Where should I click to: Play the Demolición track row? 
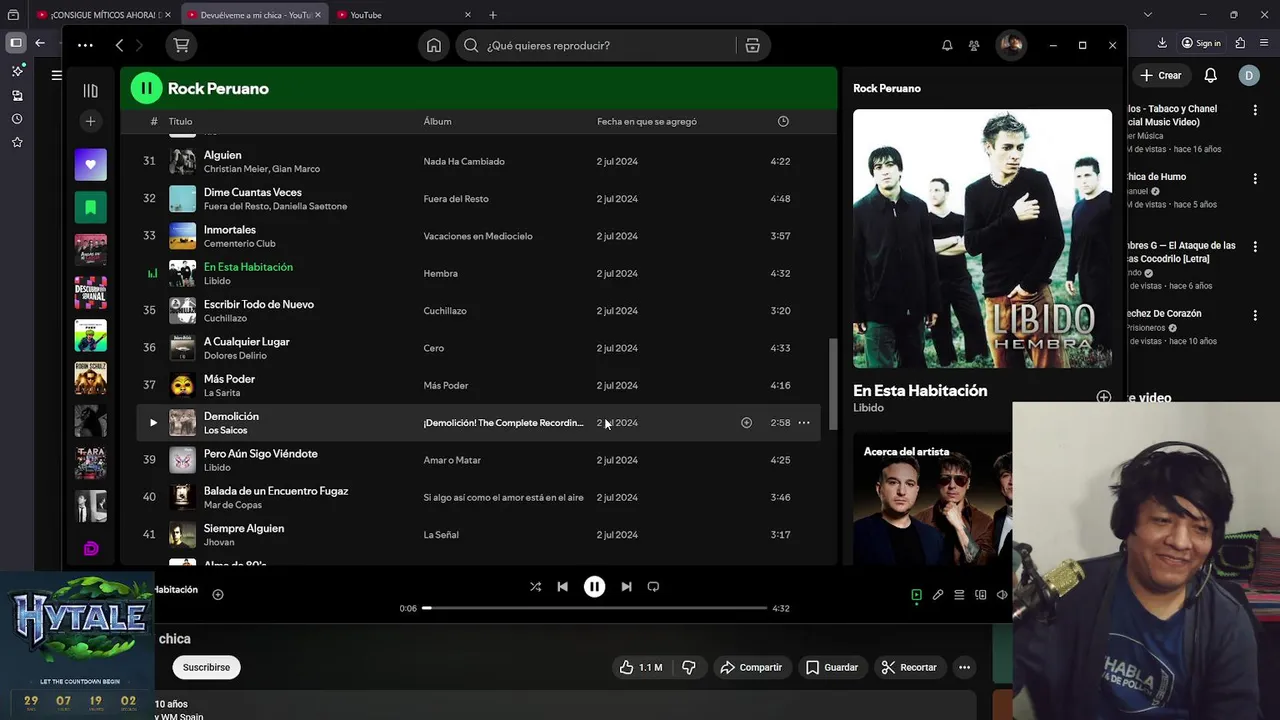(153, 423)
